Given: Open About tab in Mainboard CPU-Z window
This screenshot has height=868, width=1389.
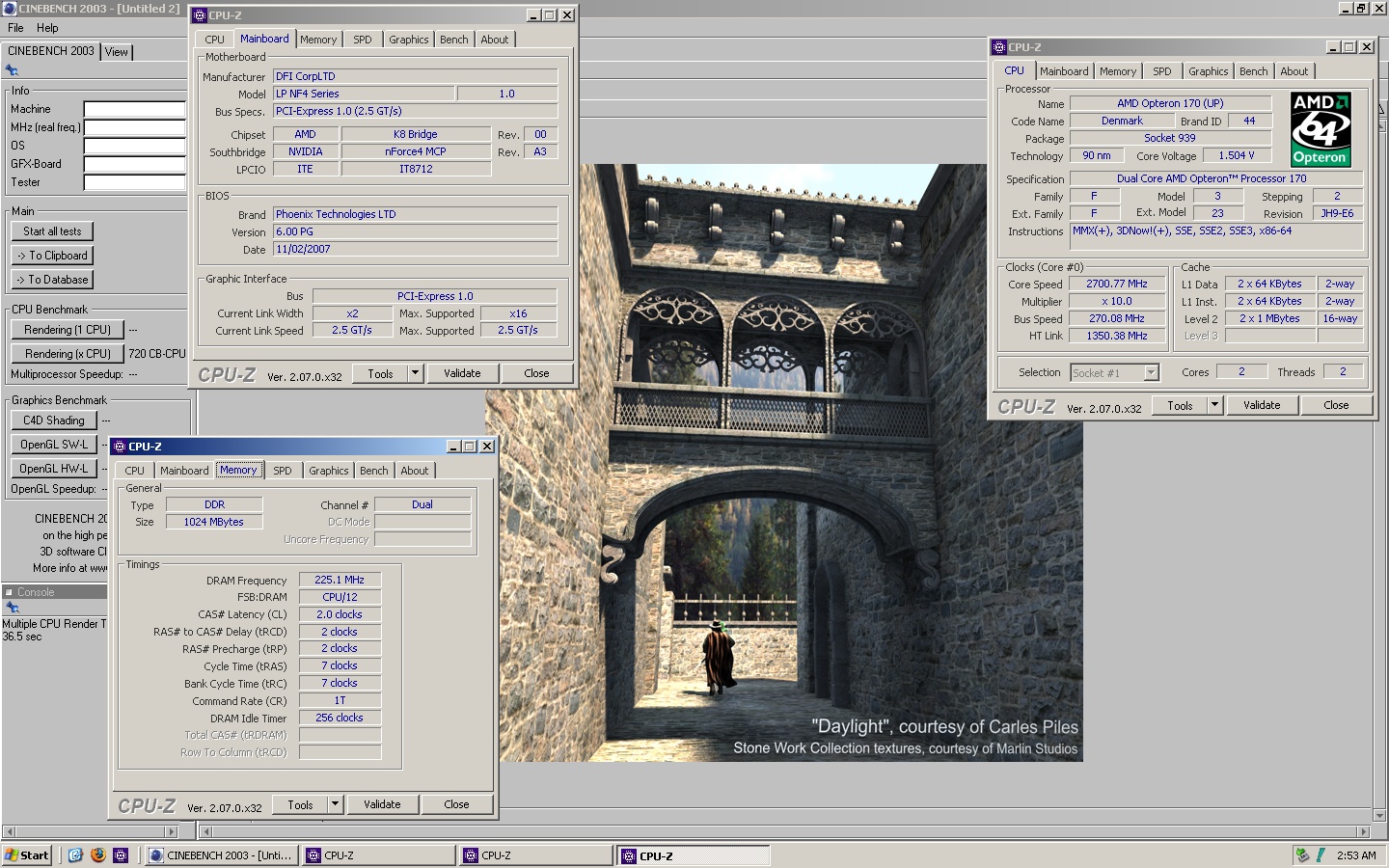Looking at the screenshot, I should click(x=495, y=40).
